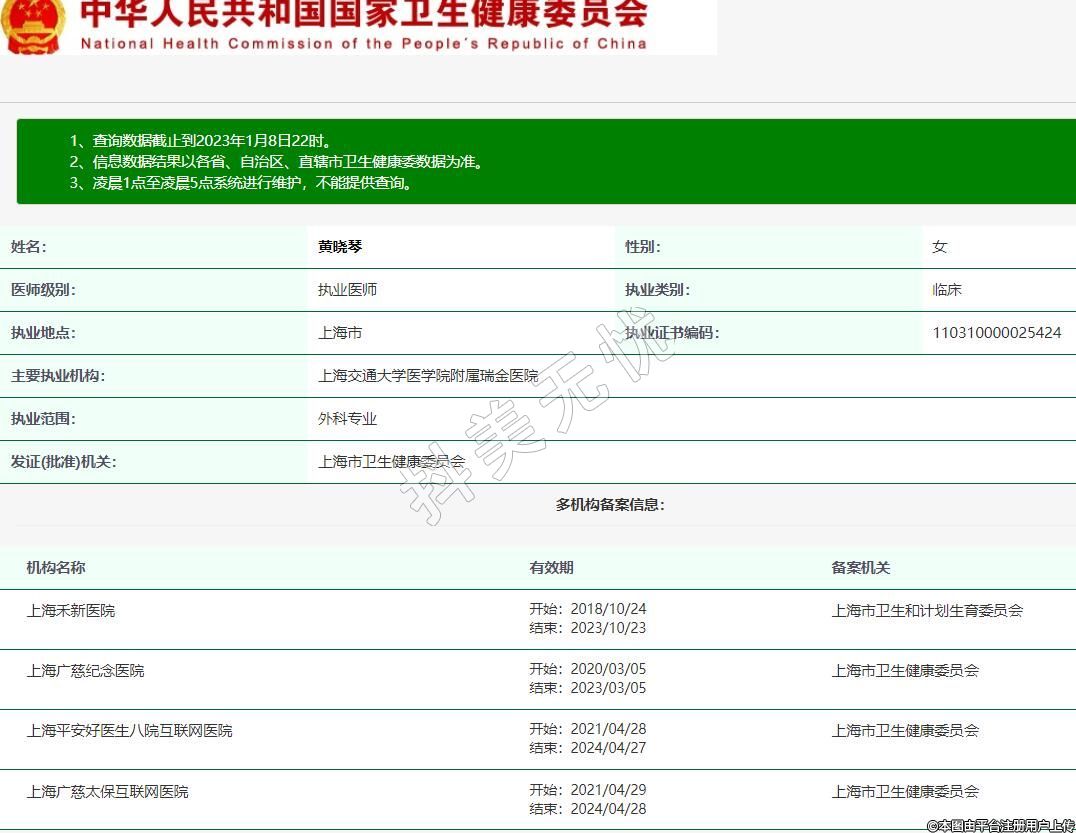
Task: Select the name value next to 姓名
Action: (340, 247)
